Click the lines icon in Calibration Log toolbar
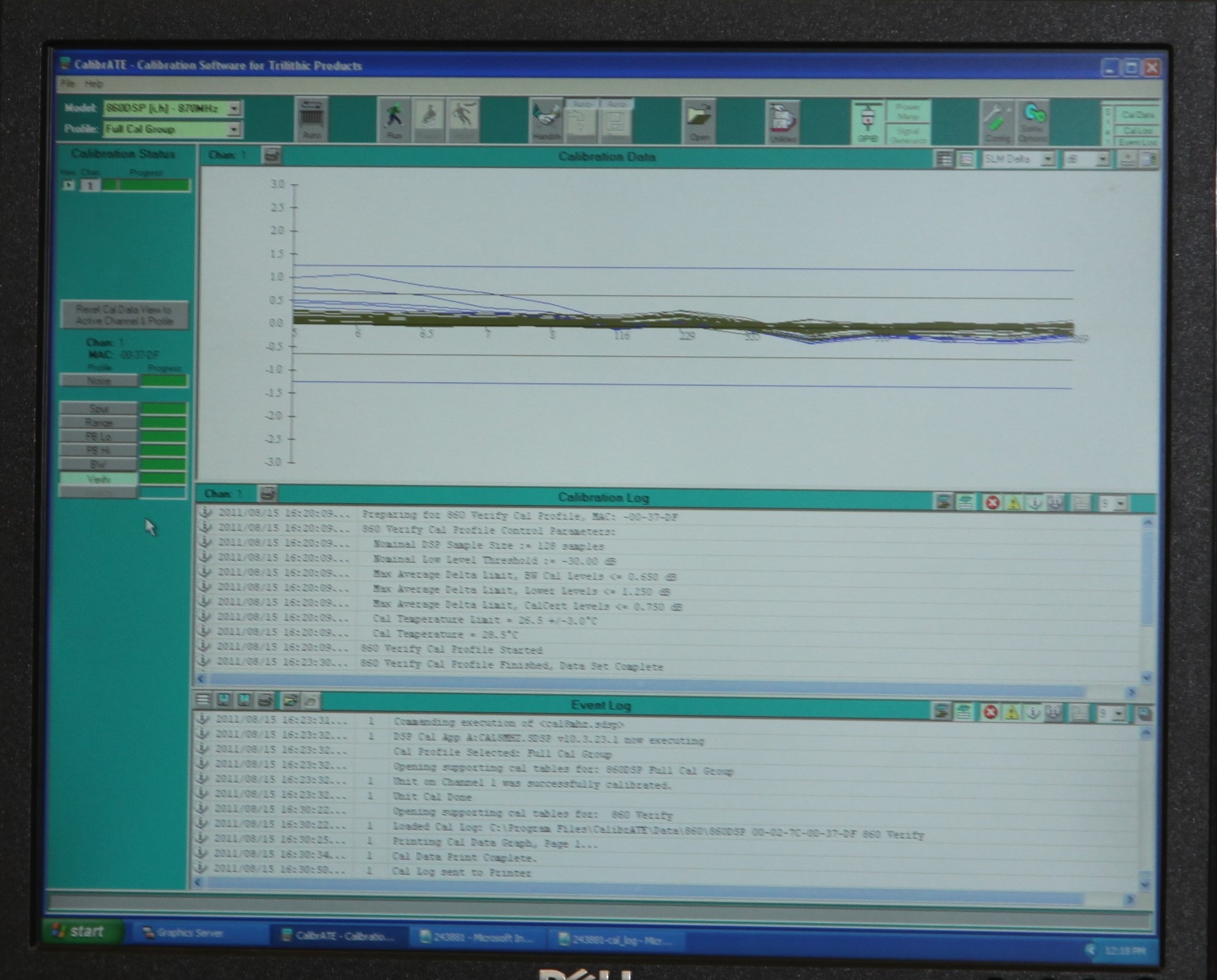 [x=965, y=502]
